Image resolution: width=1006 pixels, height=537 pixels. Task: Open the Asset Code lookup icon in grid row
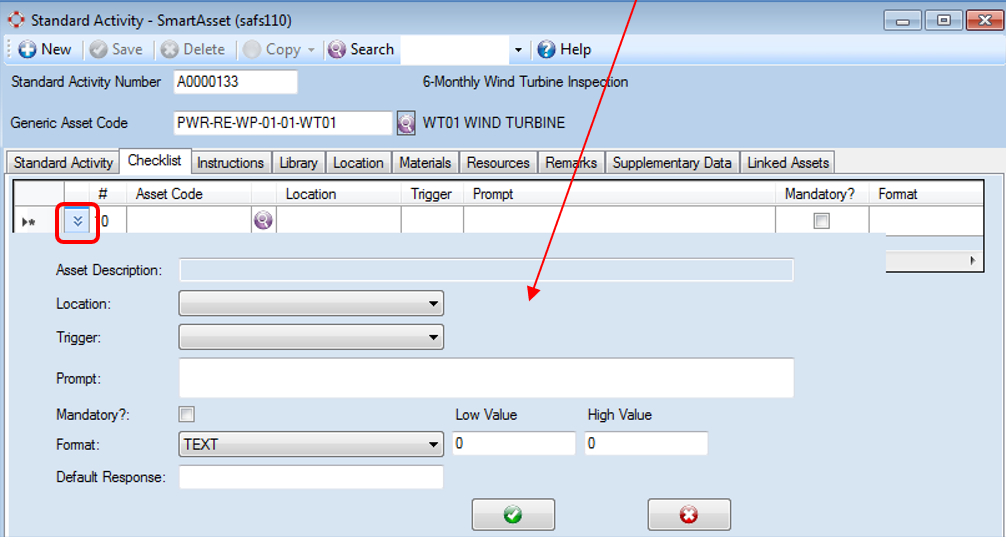coord(263,221)
